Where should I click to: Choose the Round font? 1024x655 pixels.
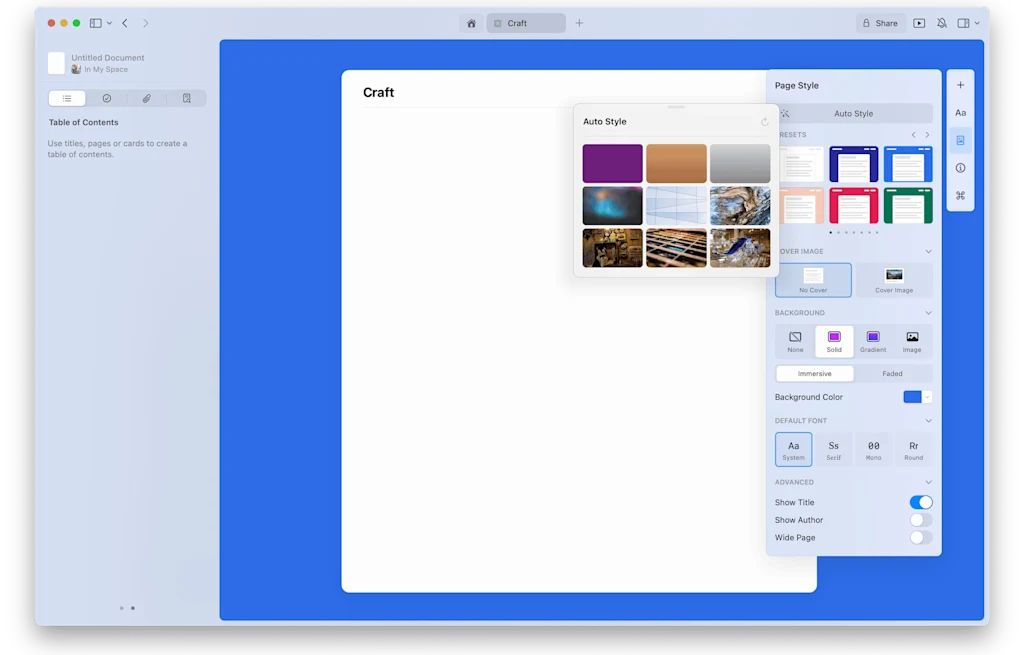tap(914, 449)
